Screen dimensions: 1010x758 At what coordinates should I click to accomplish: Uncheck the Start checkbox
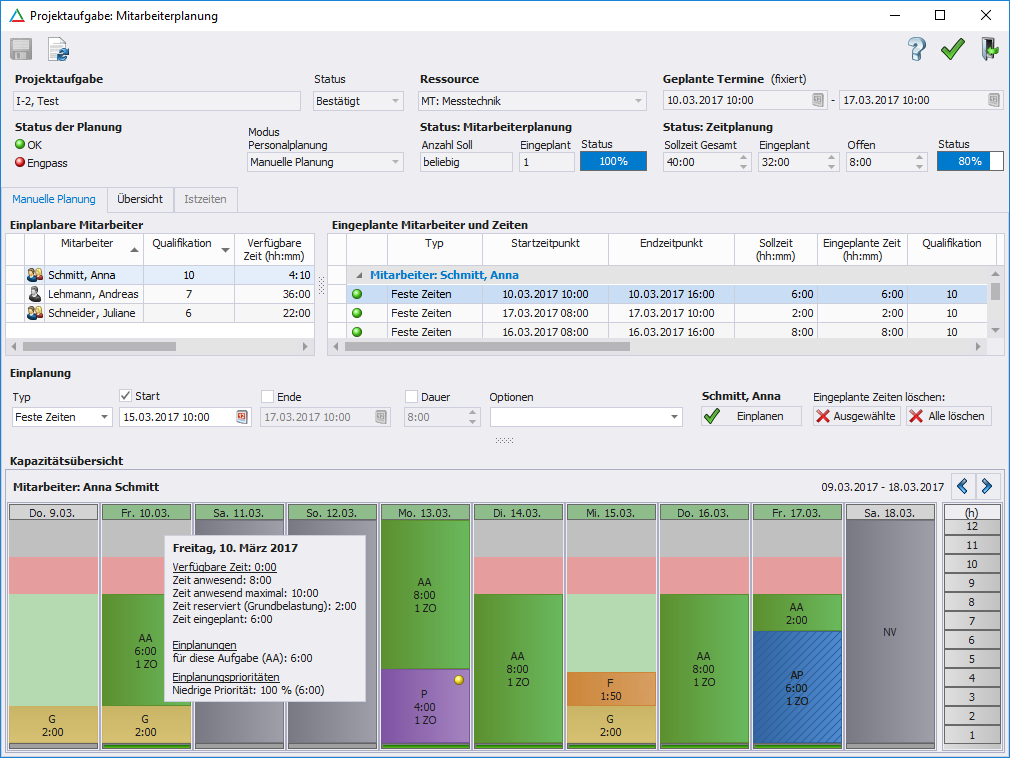pyautogui.click(x=126, y=396)
